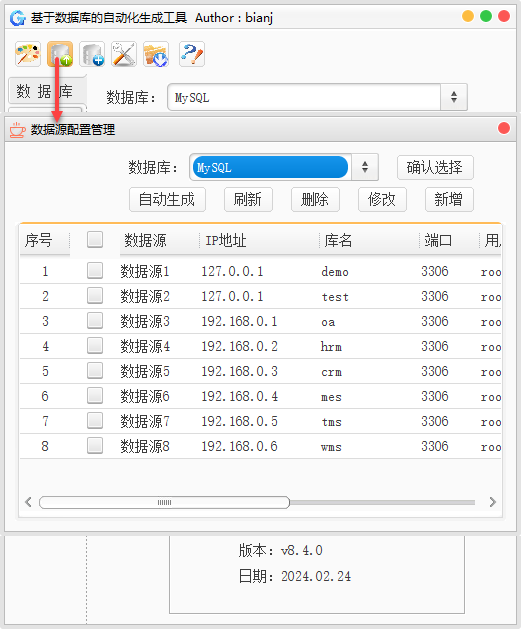Screen dimensions: 521x629
Task: Open the wrench and screwdriver settings icon
Action: [124, 54]
